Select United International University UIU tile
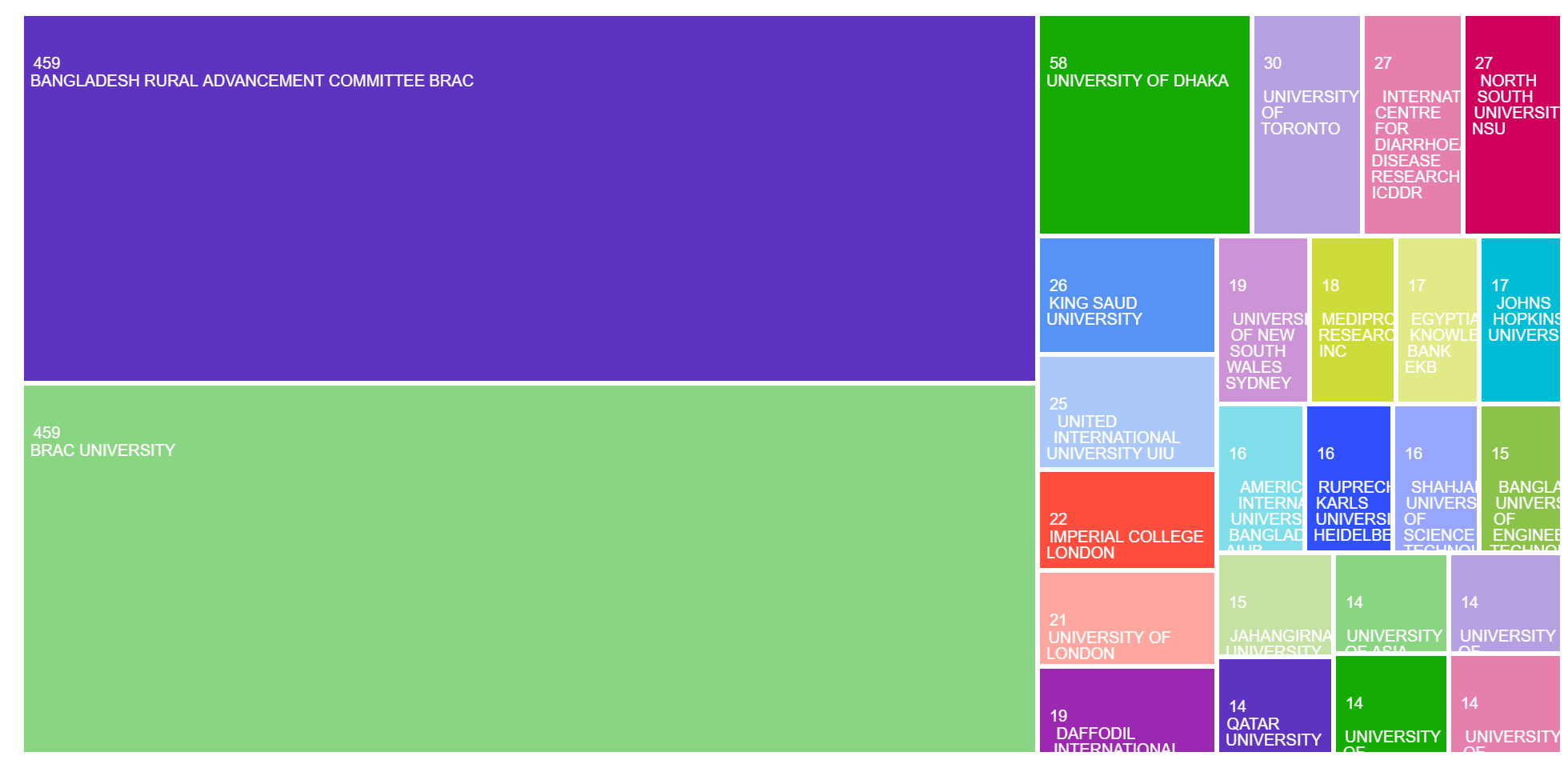The height and width of the screenshot is (768, 1568). pos(1126,411)
